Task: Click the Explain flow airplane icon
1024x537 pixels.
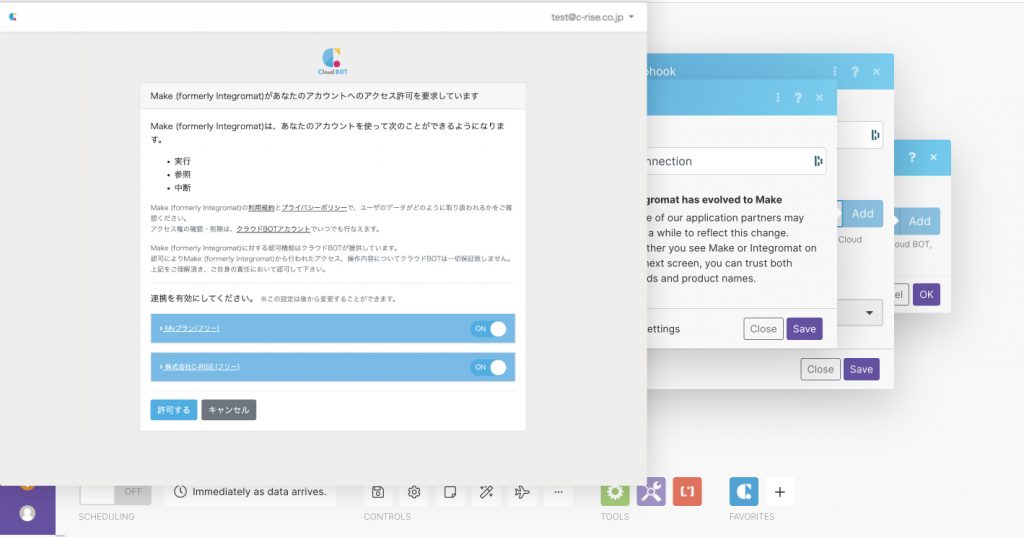Action: coord(522,492)
